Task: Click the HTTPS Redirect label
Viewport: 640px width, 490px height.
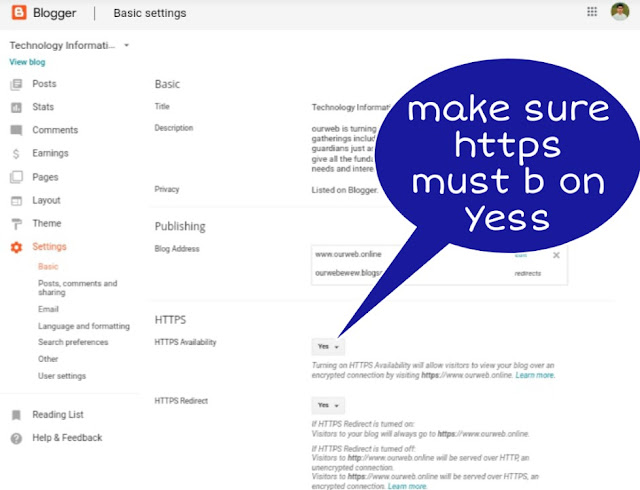Action: pyautogui.click(x=181, y=401)
